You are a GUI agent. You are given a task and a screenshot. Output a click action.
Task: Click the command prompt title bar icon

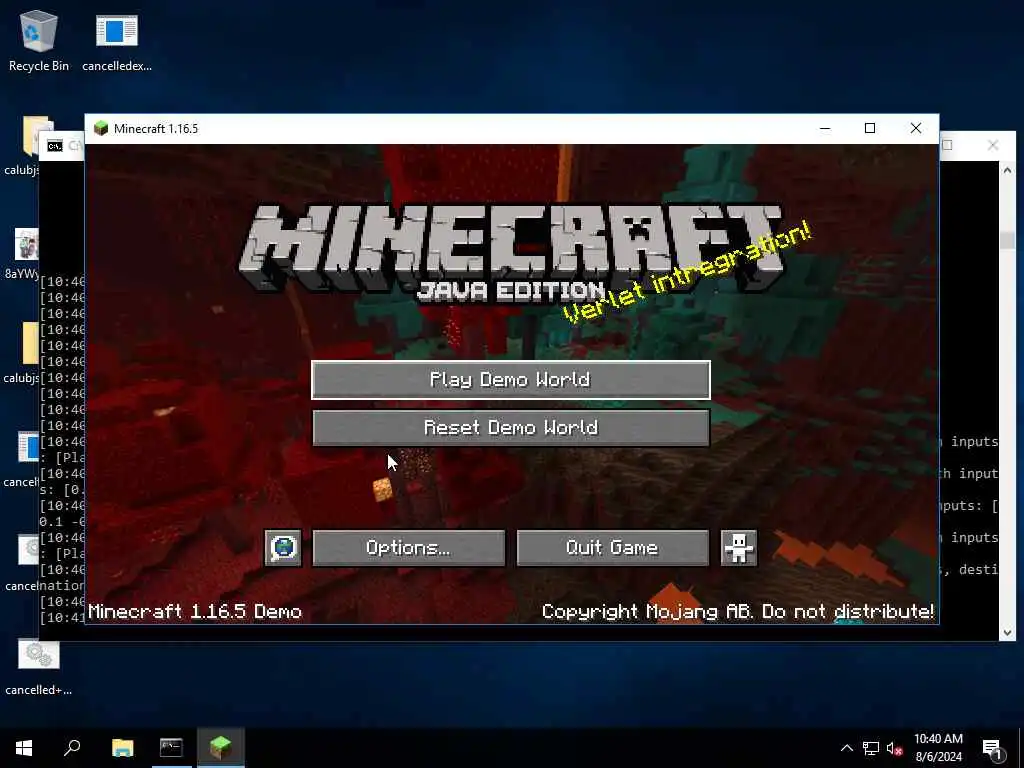[55, 146]
